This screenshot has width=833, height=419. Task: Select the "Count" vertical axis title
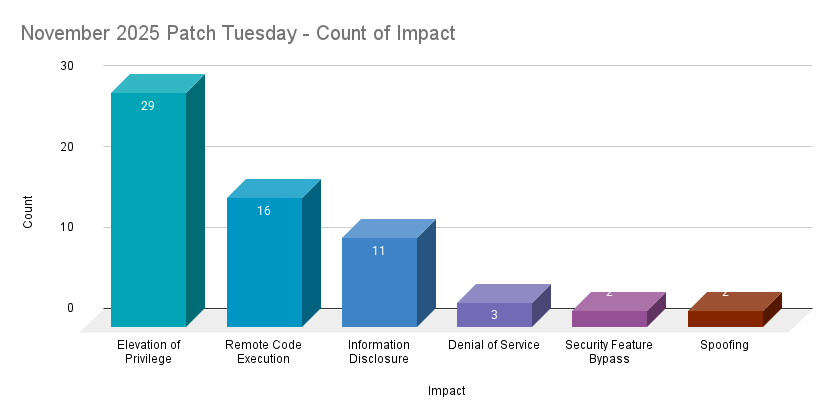(x=29, y=212)
